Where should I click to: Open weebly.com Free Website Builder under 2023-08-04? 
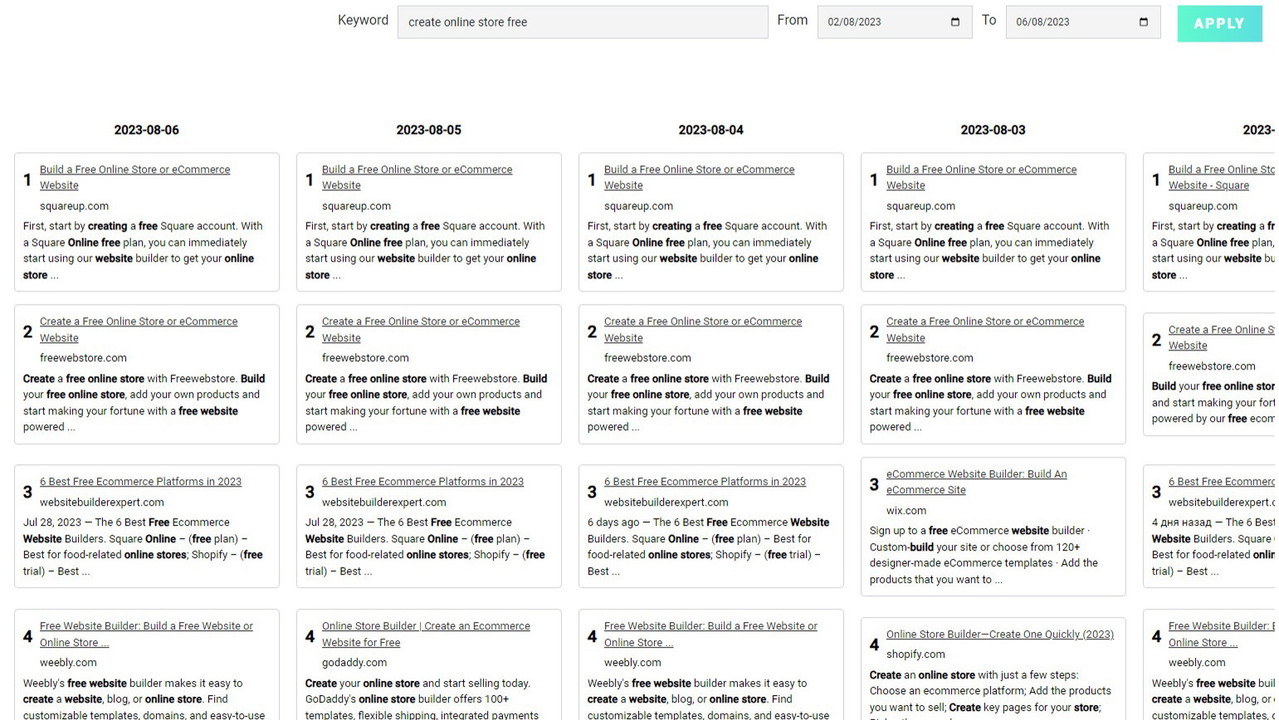tap(710, 627)
